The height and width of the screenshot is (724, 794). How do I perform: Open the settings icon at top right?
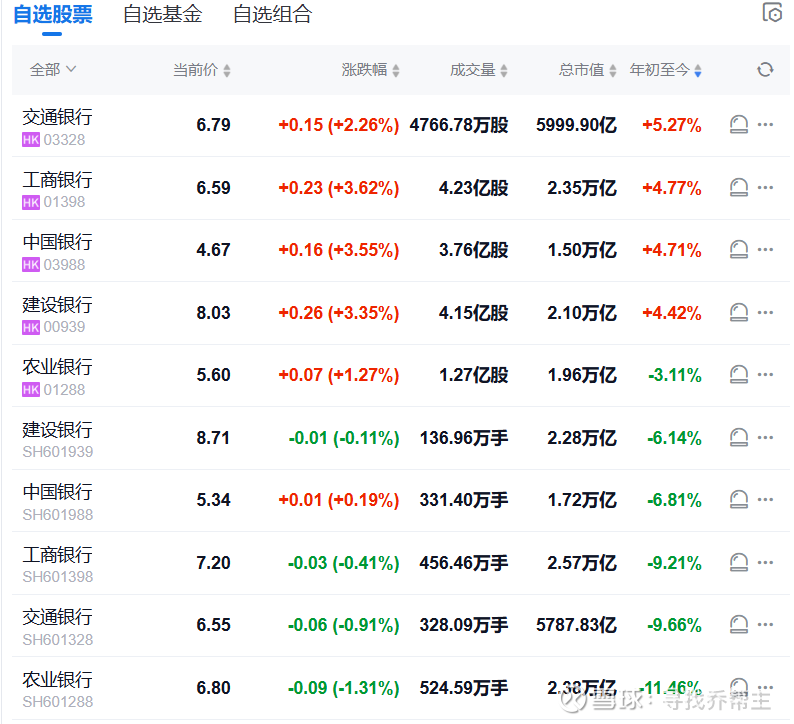(x=772, y=13)
